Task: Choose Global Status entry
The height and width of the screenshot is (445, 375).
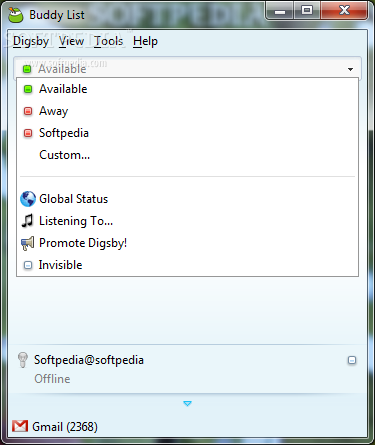Action: click(x=187, y=199)
